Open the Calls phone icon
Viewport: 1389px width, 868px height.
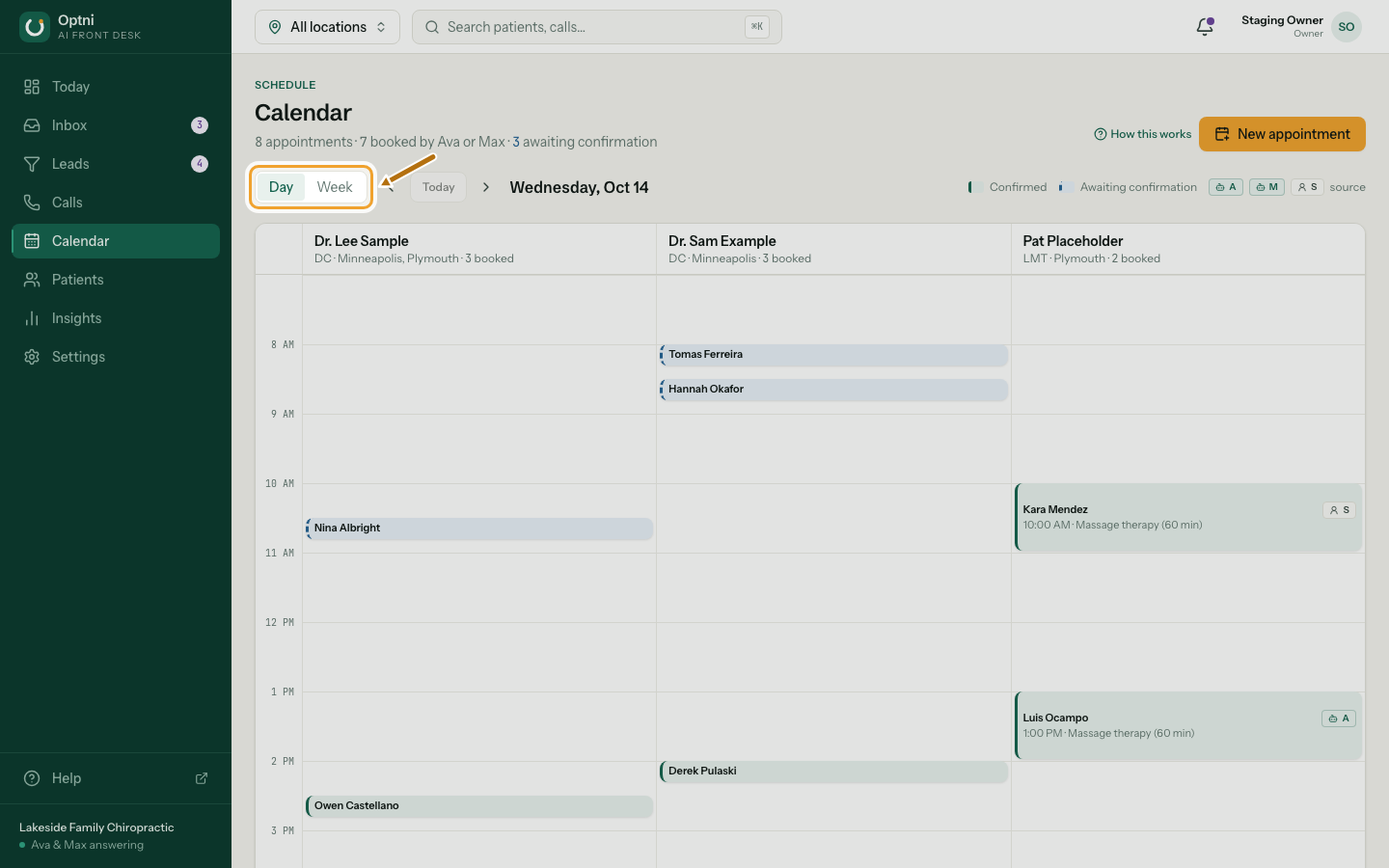[x=32, y=203]
